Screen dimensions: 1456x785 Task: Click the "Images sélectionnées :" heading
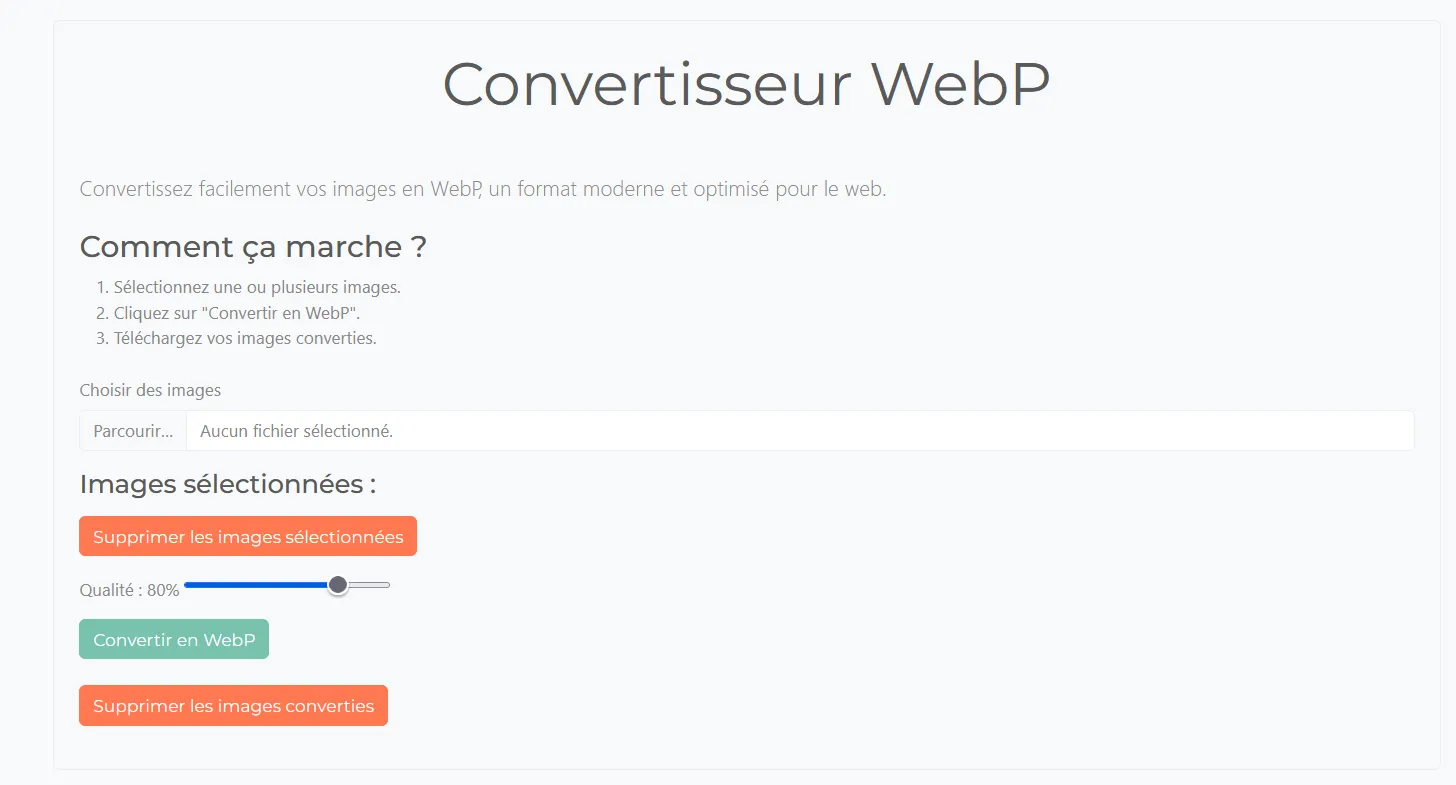228,484
